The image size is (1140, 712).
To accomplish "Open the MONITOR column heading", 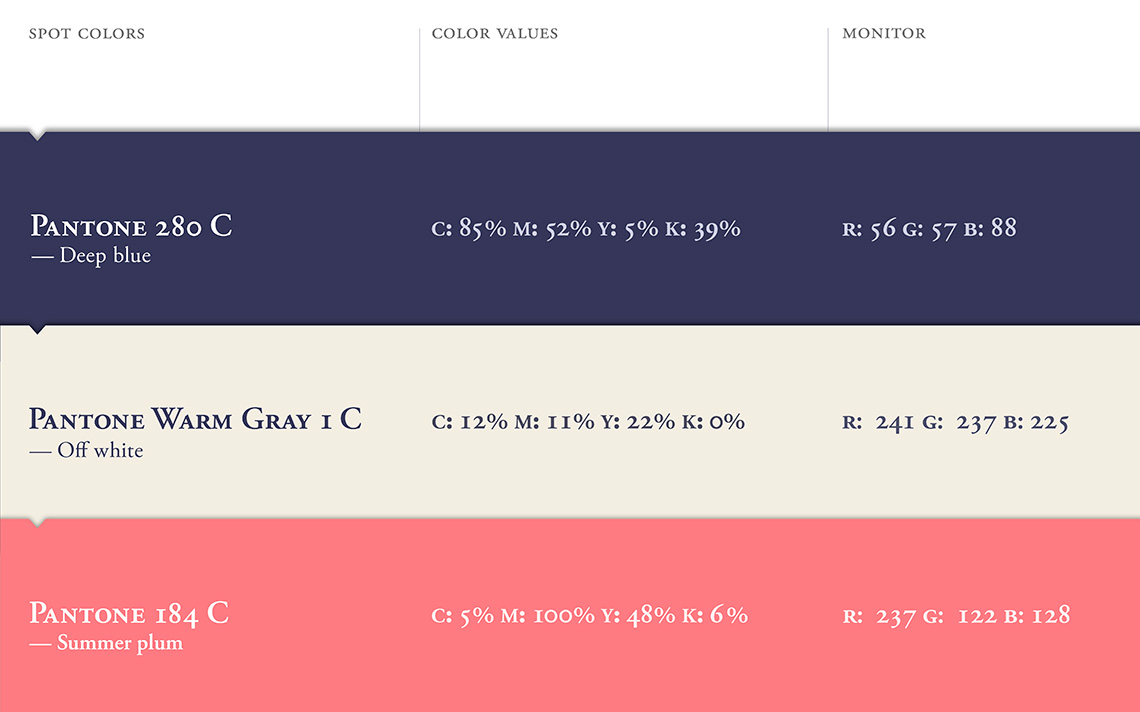I will (x=884, y=34).
